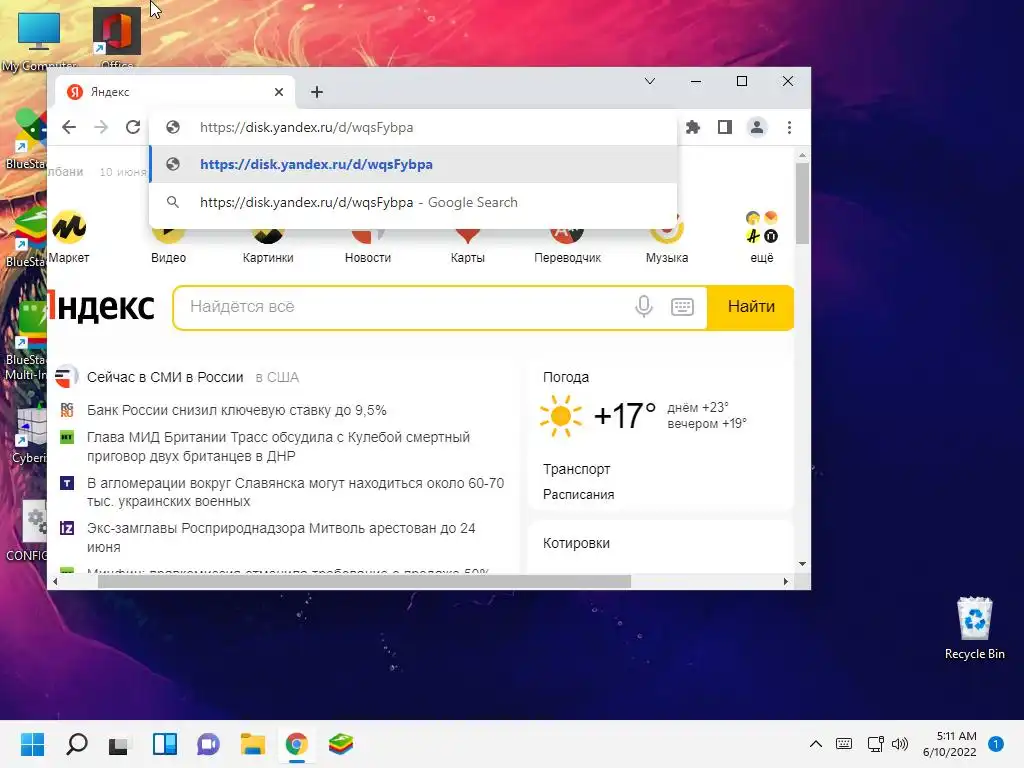Start voice search with microphone icon

pyautogui.click(x=644, y=306)
